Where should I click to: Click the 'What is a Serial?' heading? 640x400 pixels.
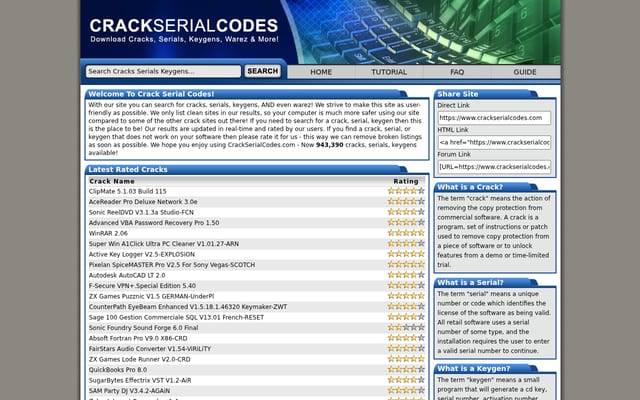[x=470, y=282]
